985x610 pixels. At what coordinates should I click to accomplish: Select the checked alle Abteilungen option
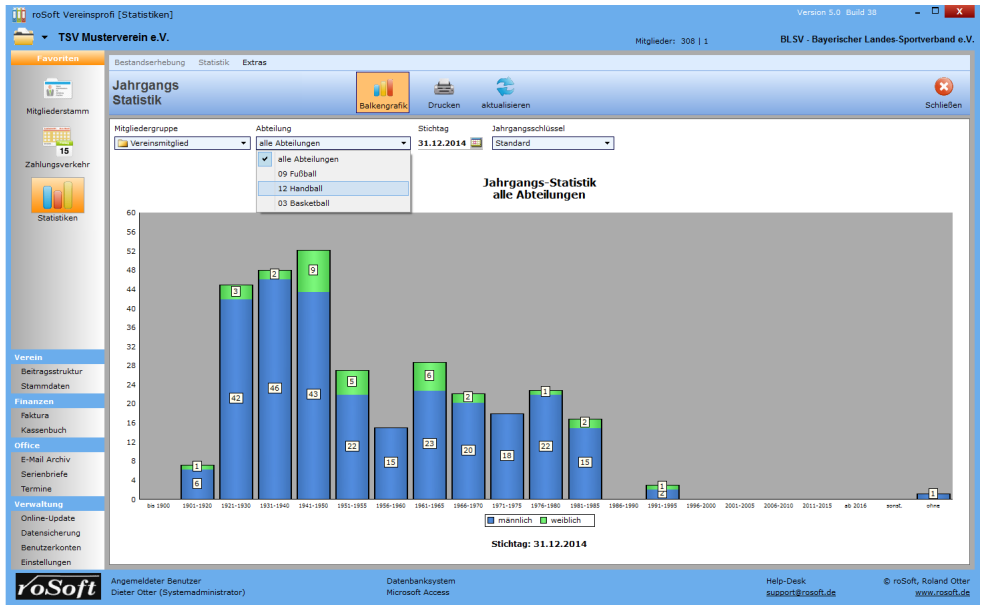coord(307,159)
